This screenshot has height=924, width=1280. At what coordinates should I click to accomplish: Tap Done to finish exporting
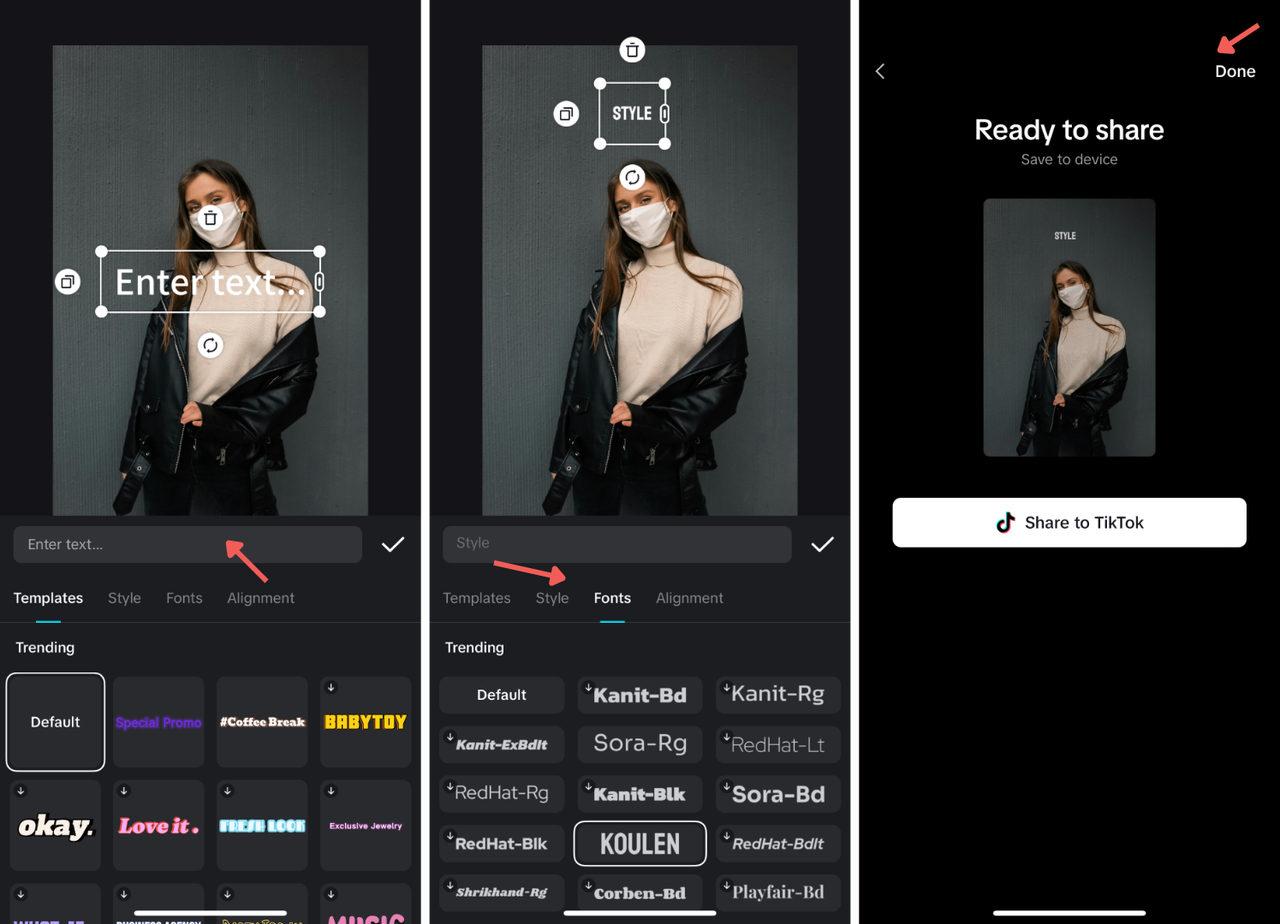1234,71
